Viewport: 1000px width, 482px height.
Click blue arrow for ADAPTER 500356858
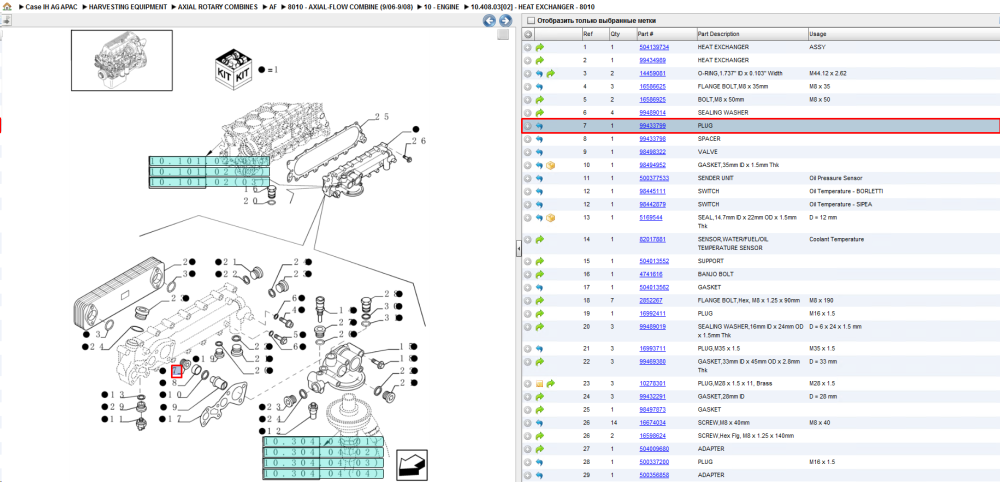[x=540, y=475]
